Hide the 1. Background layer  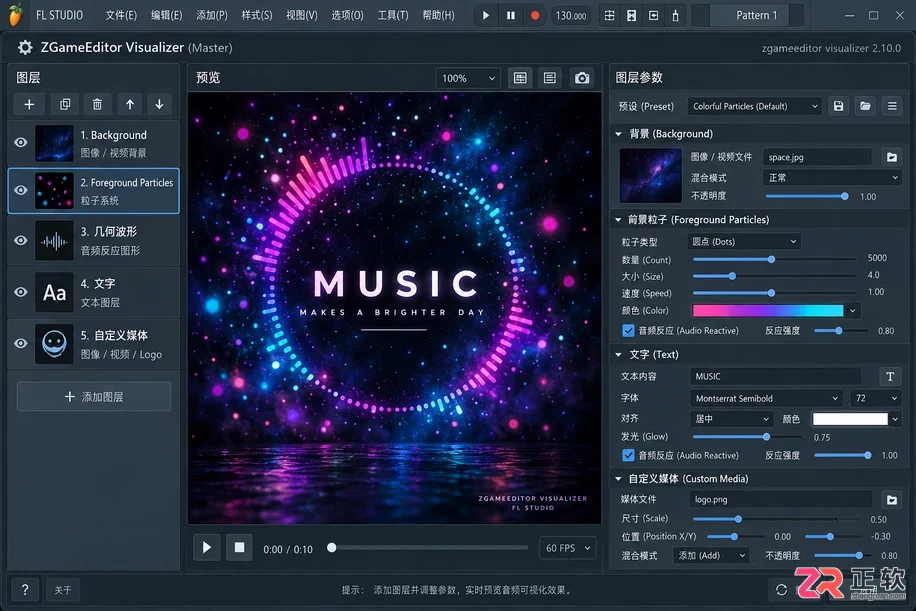click(20, 143)
